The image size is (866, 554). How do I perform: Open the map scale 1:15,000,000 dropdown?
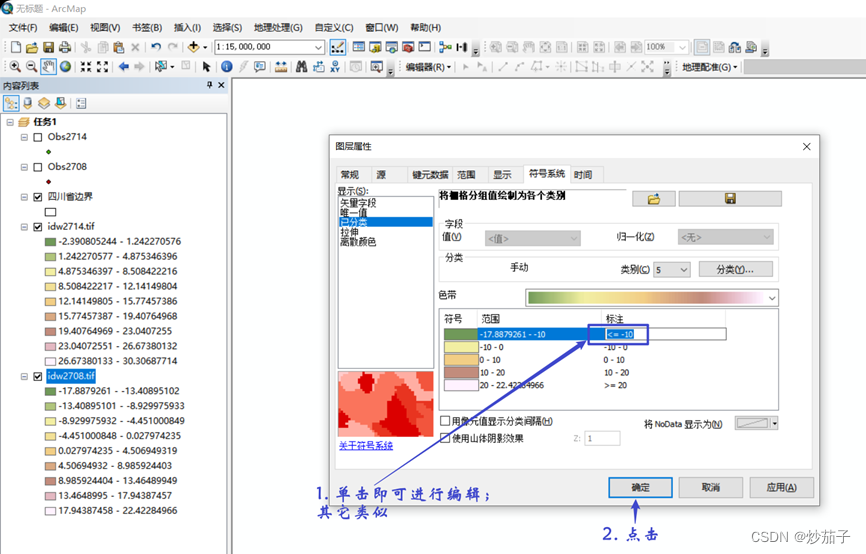[x=318, y=48]
